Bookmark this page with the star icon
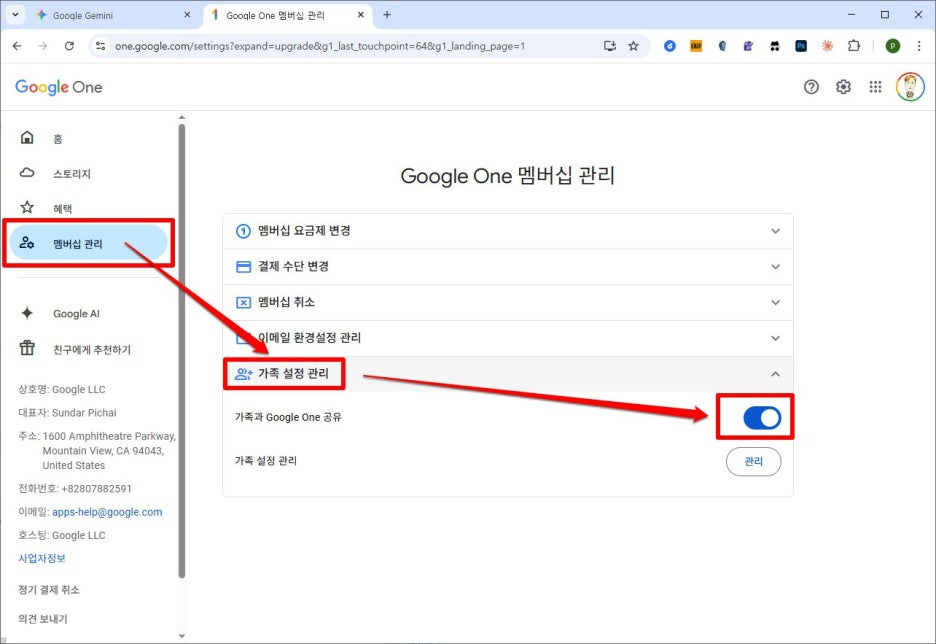 point(633,46)
